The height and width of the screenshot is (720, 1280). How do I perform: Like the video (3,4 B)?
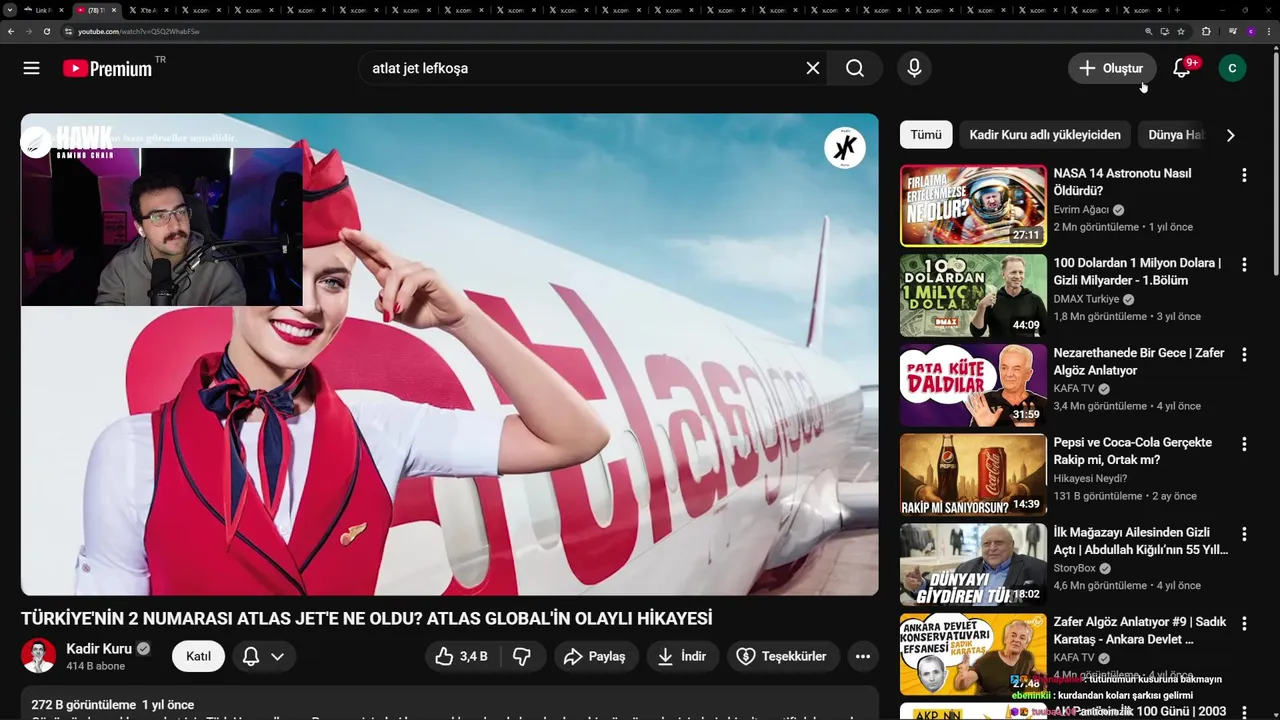[x=461, y=656]
